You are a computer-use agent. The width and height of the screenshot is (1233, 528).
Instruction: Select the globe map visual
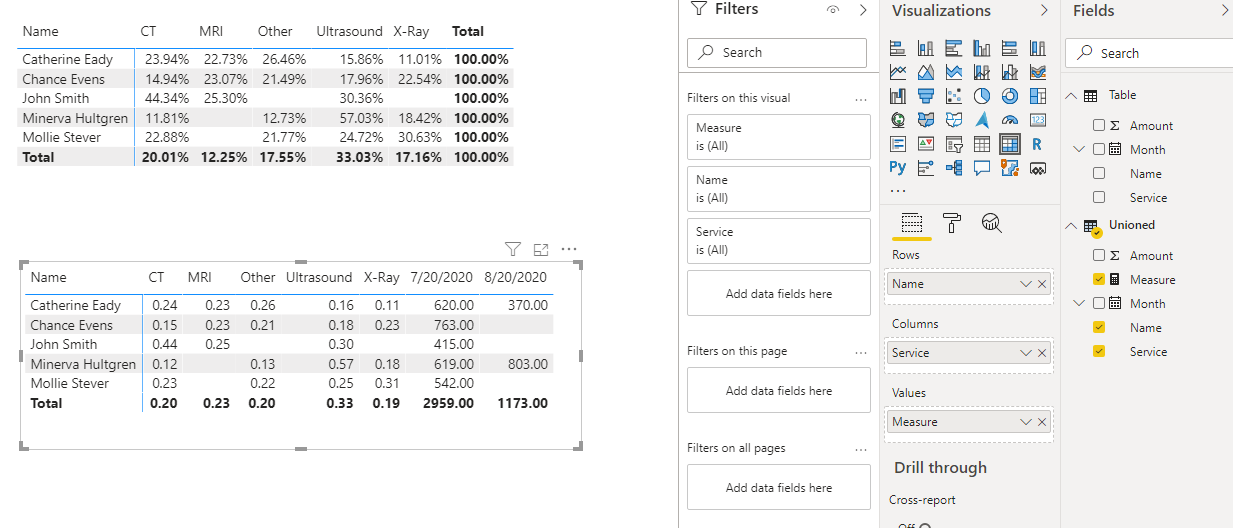897,120
